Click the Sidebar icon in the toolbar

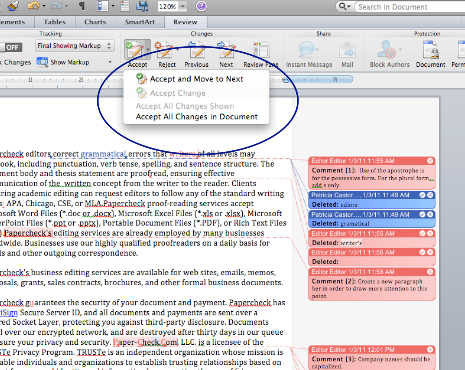coord(102,6)
